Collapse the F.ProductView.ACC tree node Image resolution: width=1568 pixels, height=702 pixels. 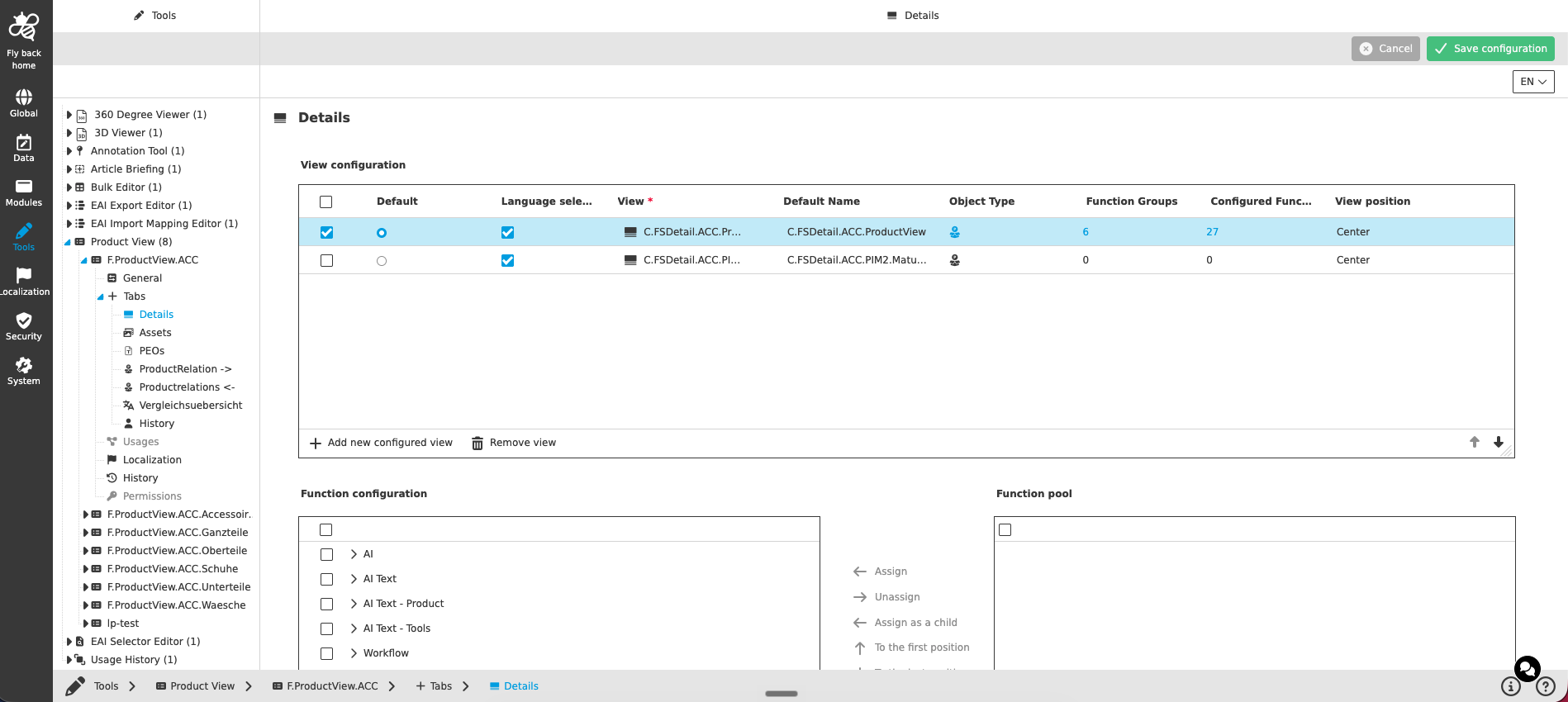coord(84,260)
